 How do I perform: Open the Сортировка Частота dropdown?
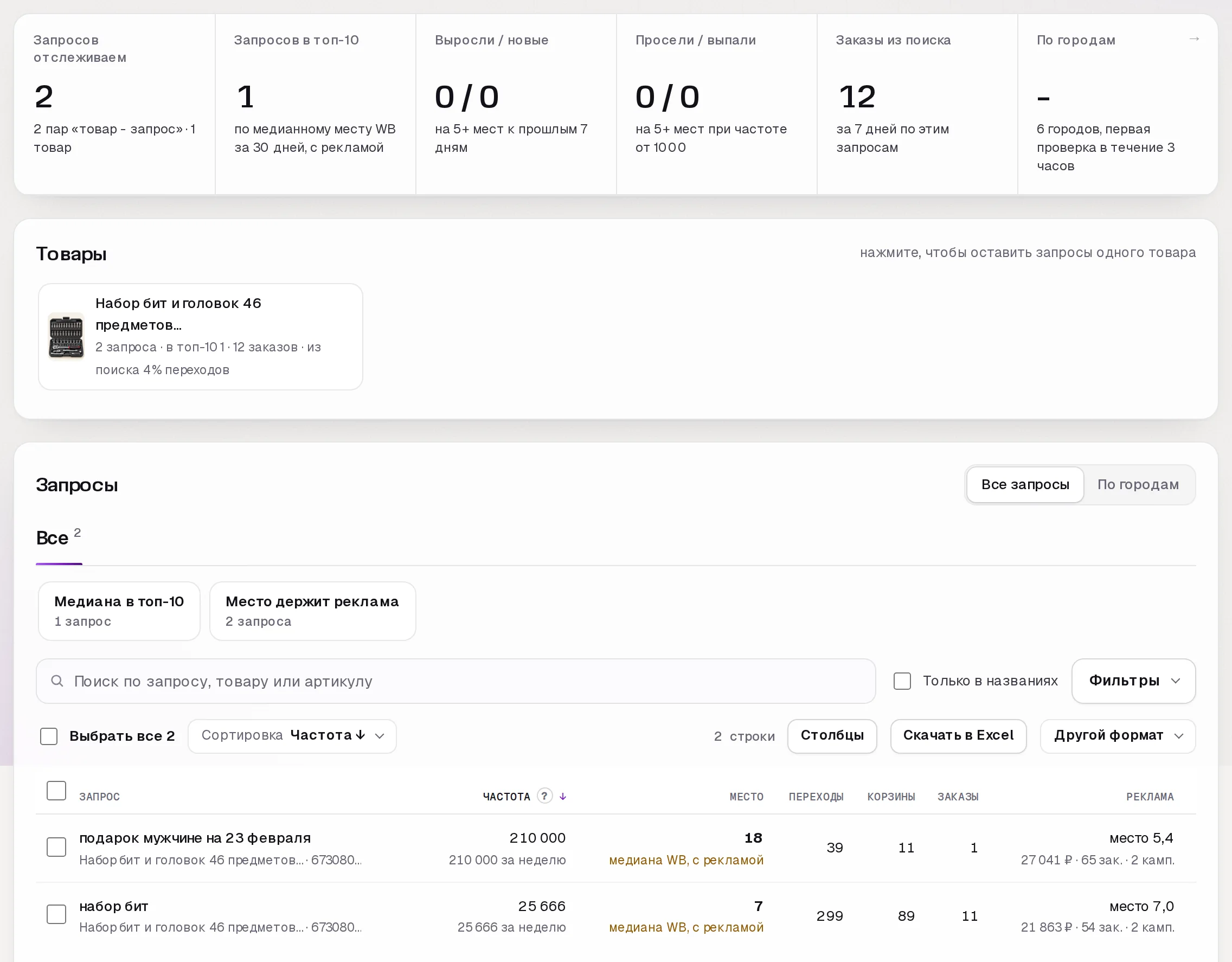coord(292,736)
